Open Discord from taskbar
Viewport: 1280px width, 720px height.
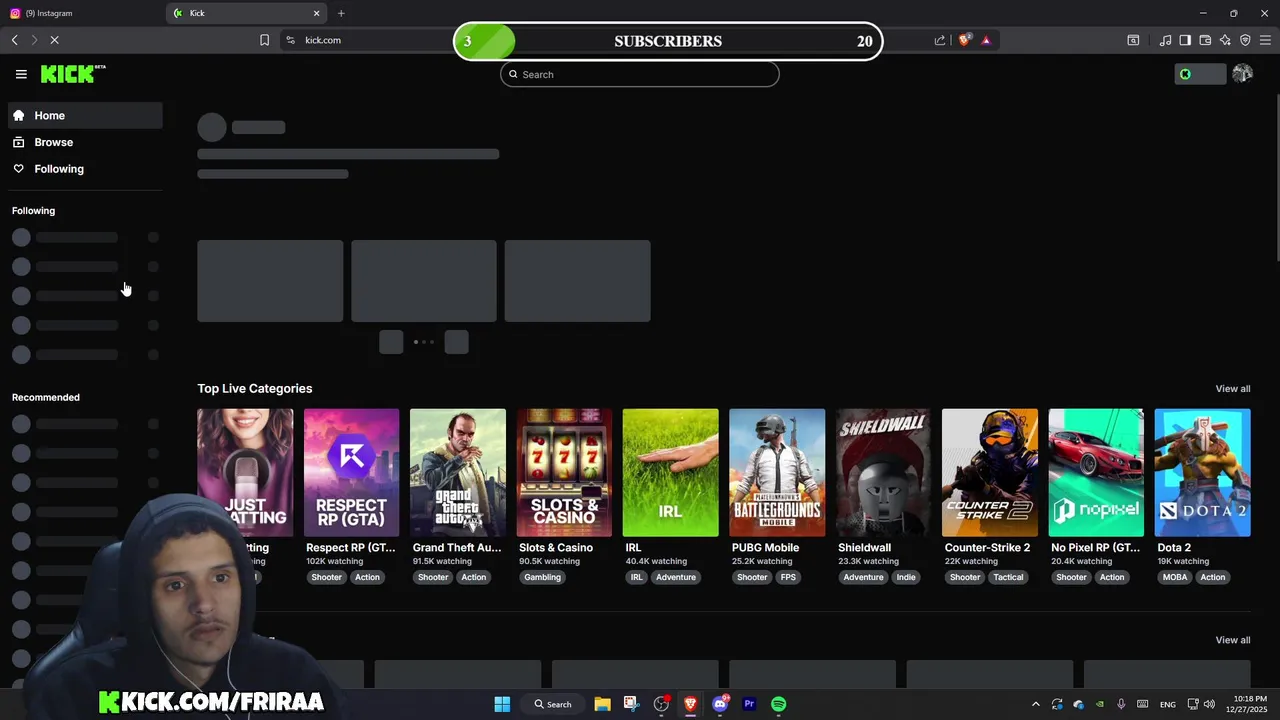[x=720, y=704]
